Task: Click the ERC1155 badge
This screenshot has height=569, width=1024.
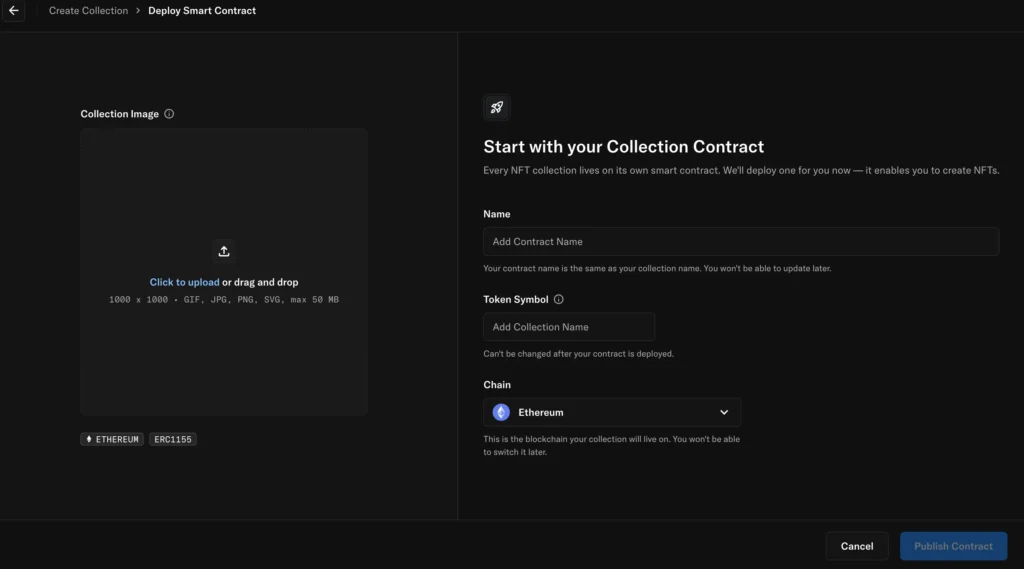Action: pyautogui.click(x=173, y=439)
